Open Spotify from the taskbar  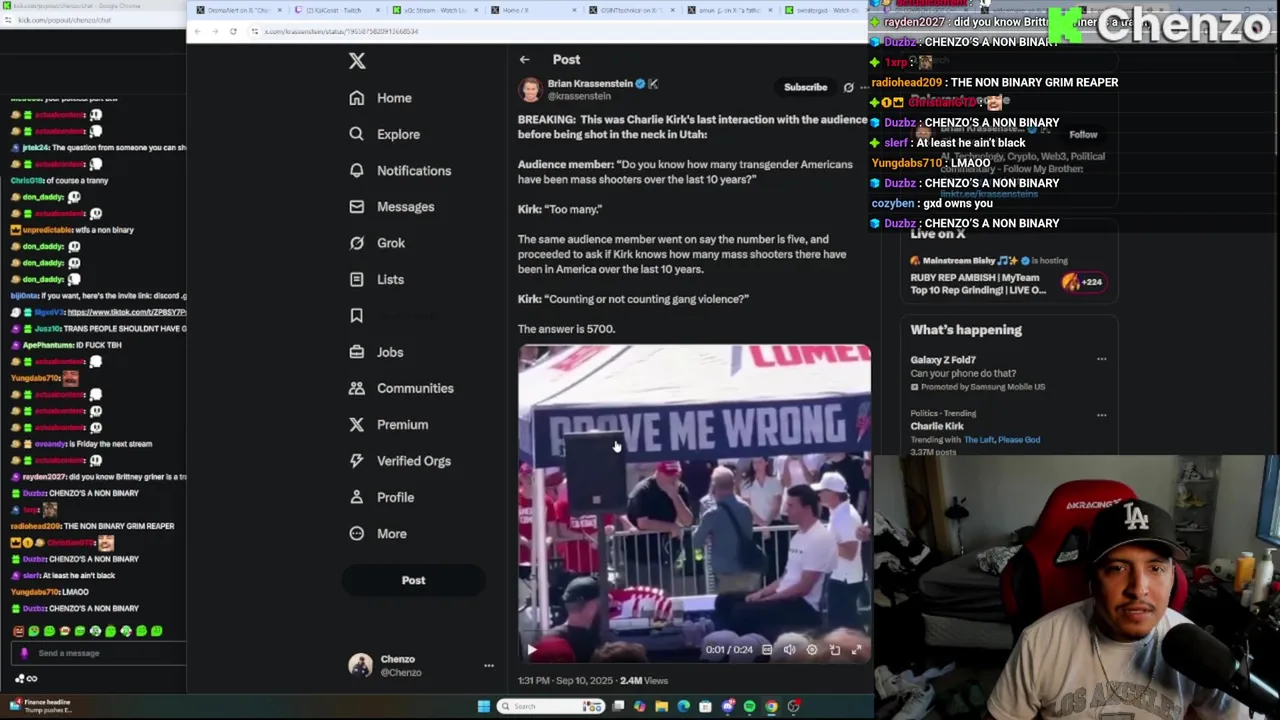coord(749,707)
